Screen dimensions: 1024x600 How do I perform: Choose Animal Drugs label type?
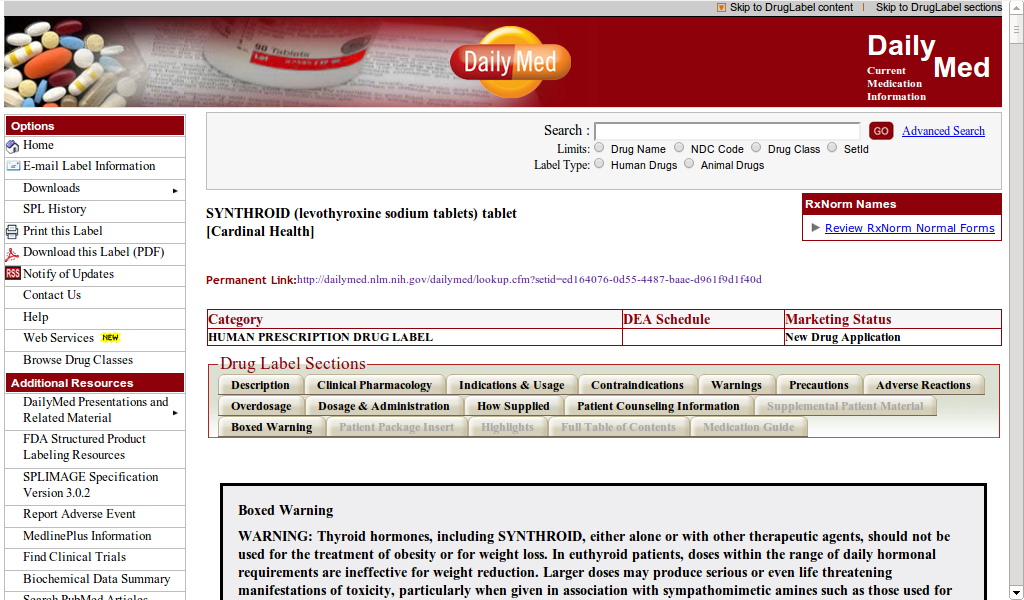coord(689,164)
